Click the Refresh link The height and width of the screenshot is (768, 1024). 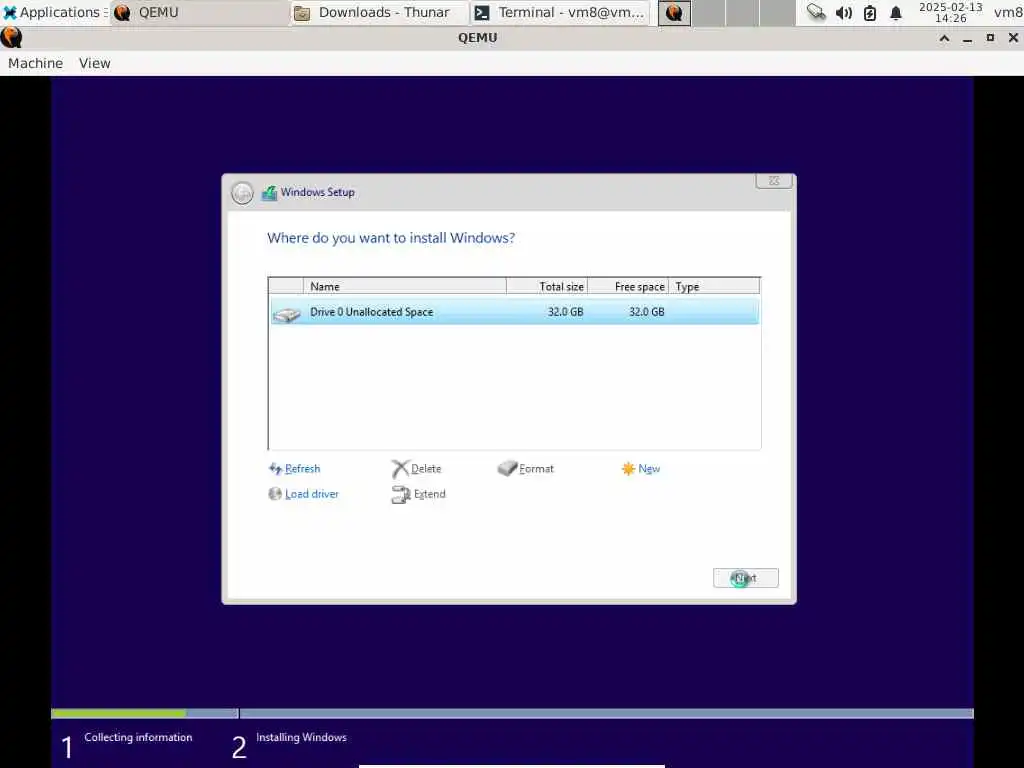tap(302, 469)
